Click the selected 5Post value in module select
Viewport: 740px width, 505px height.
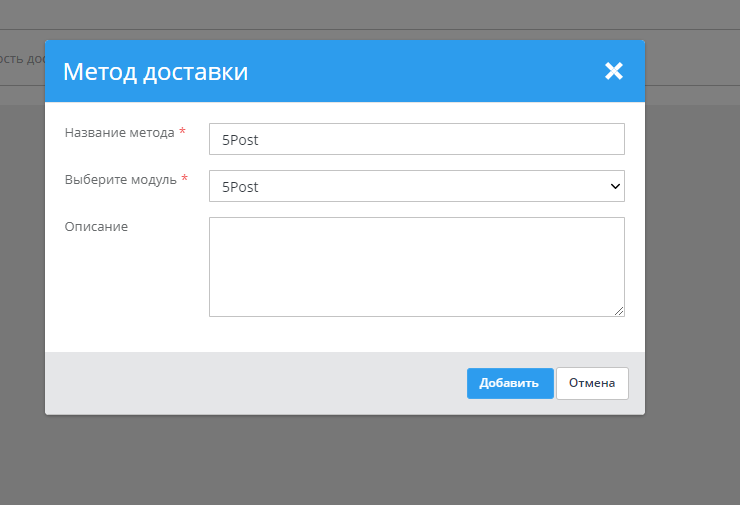click(240, 187)
